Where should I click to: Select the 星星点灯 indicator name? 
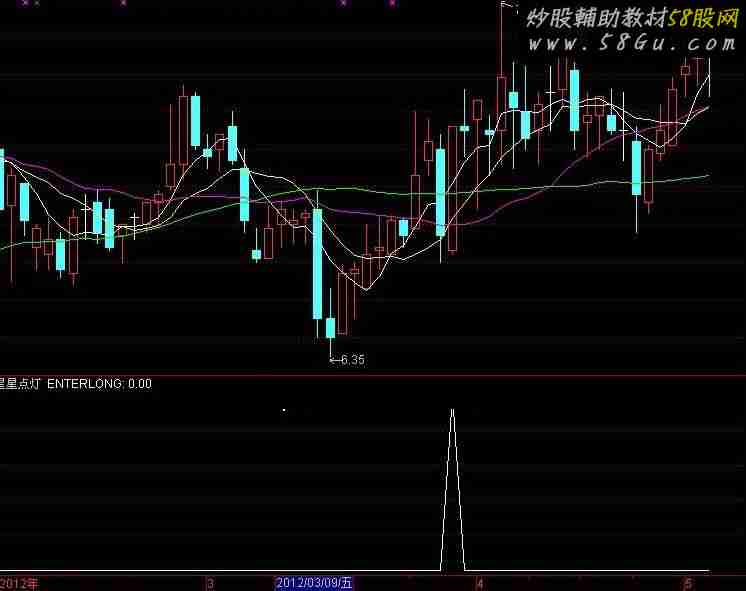[x=20, y=383]
